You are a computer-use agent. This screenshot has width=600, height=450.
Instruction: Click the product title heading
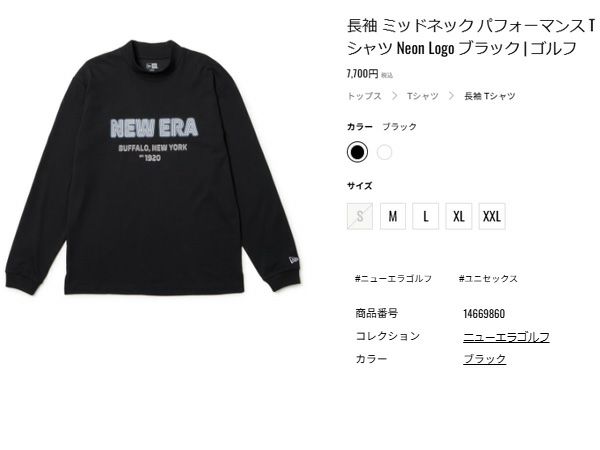click(471, 37)
